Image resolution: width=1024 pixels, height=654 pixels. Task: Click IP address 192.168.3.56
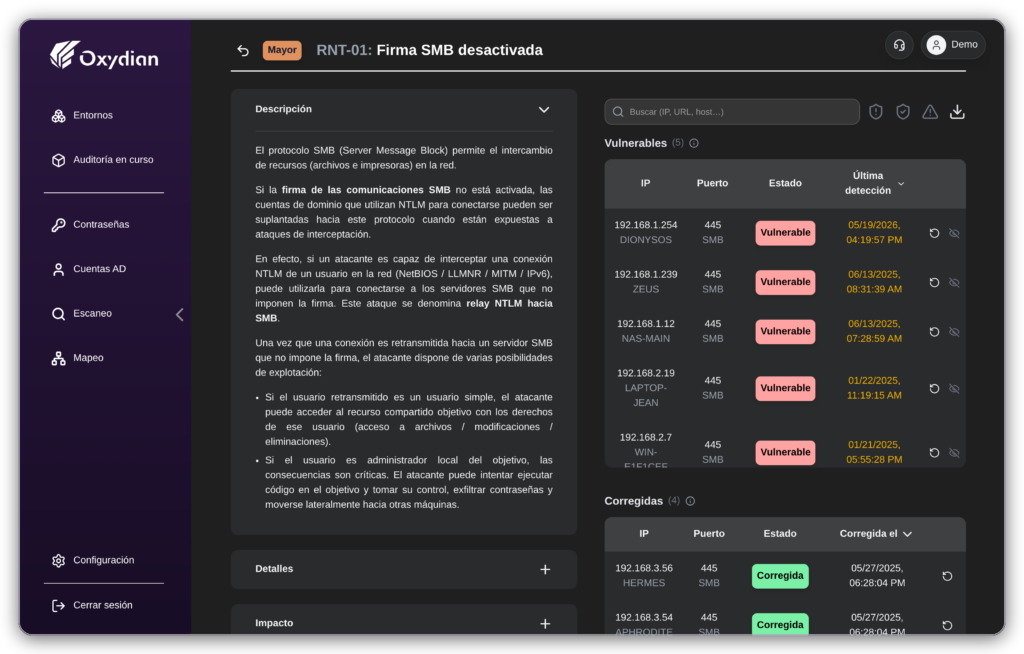click(643, 568)
